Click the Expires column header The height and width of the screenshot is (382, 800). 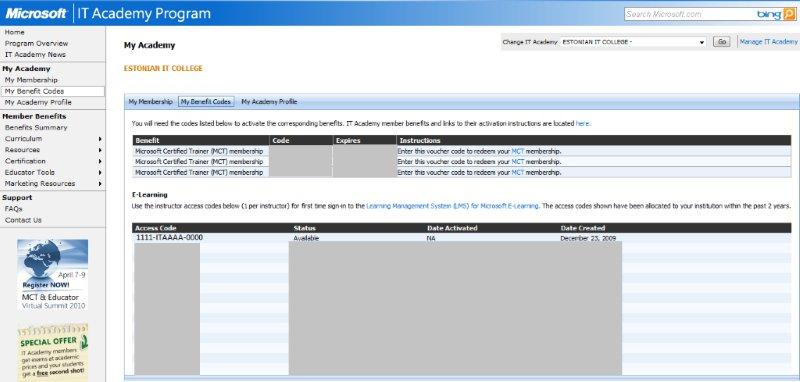(x=348, y=140)
